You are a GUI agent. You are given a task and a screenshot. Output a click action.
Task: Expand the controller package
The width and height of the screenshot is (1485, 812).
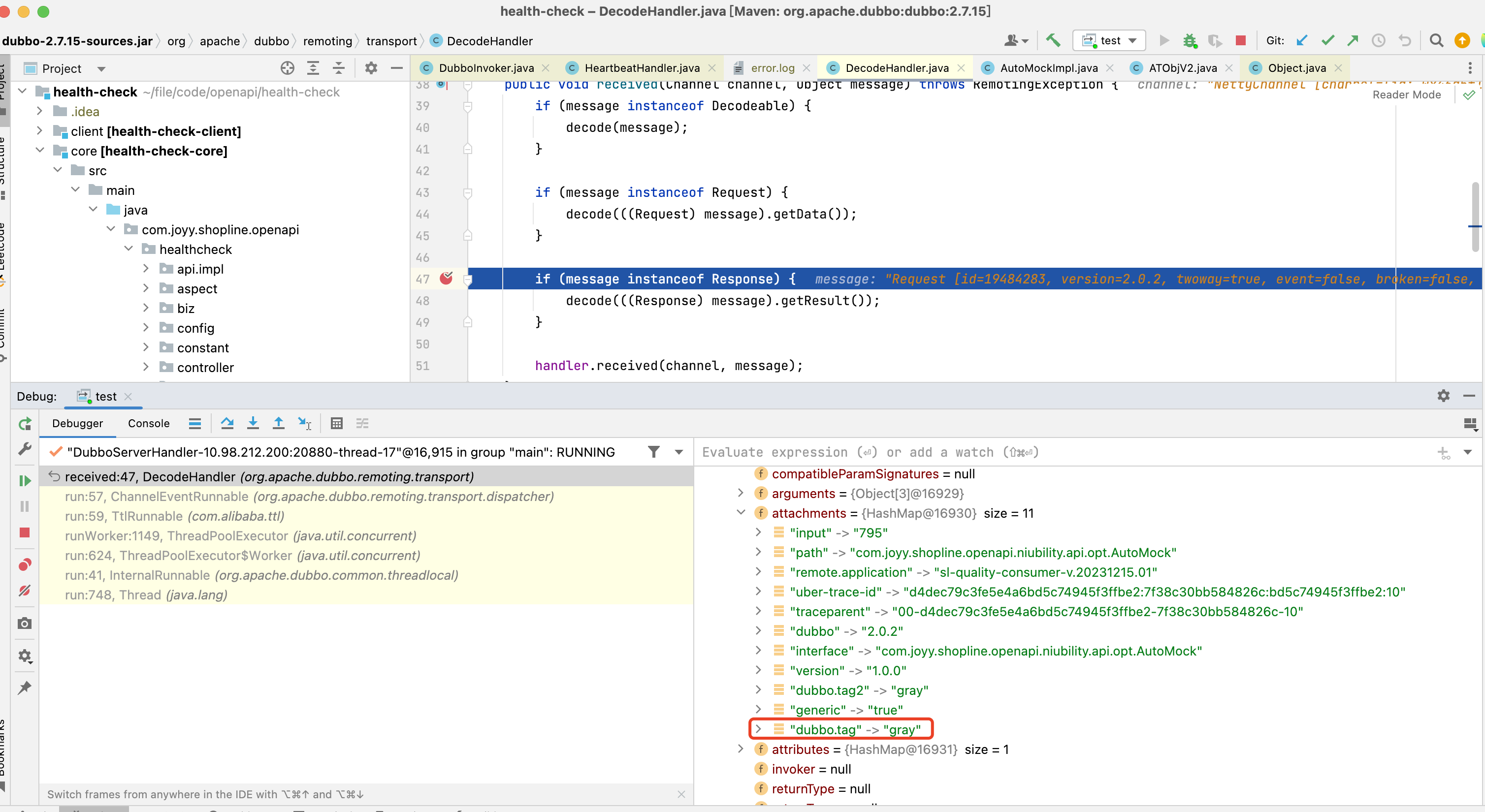pyautogui.click(x=146, y=367)
